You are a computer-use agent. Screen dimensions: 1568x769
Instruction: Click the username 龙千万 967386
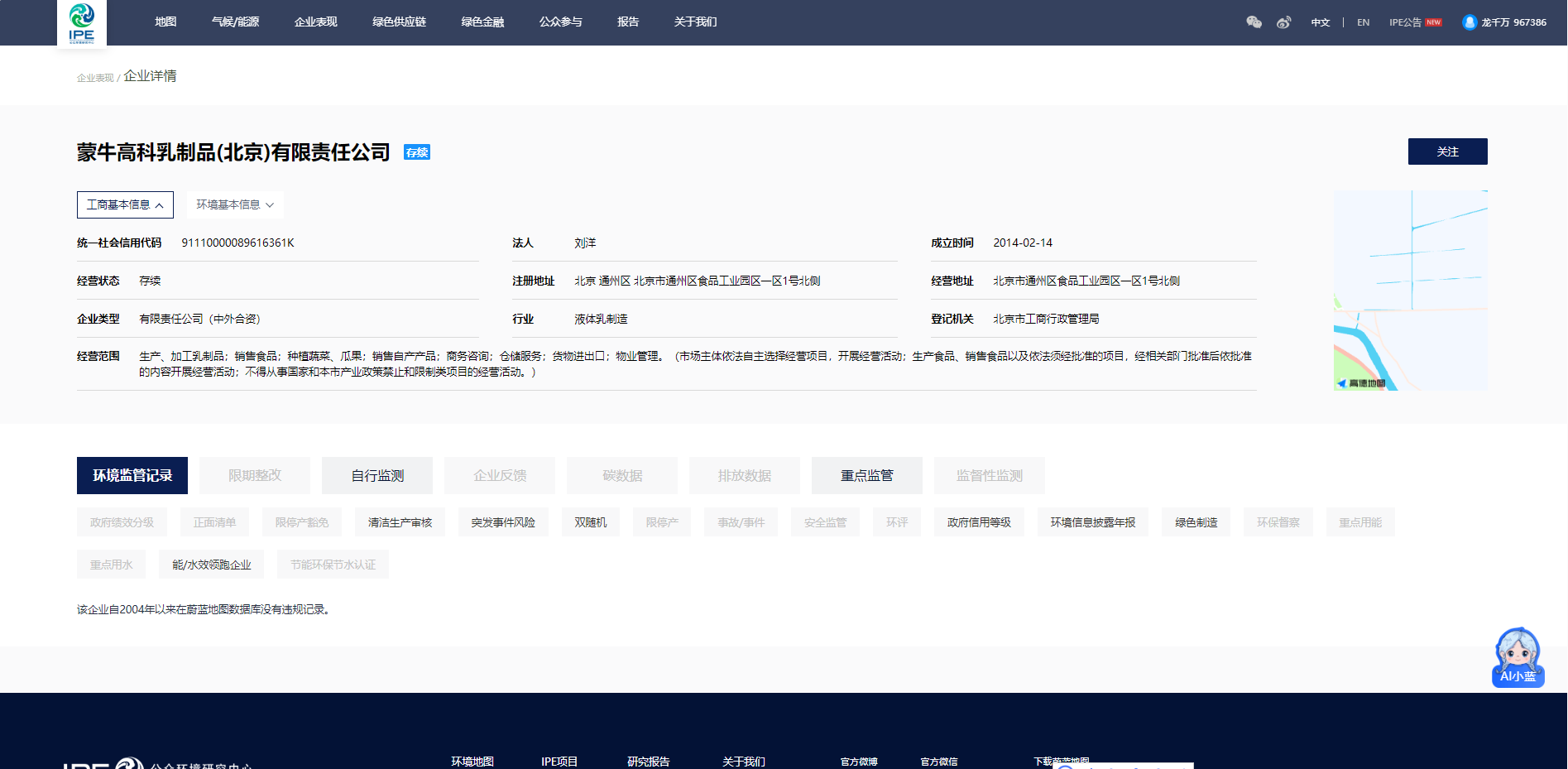1513,22
